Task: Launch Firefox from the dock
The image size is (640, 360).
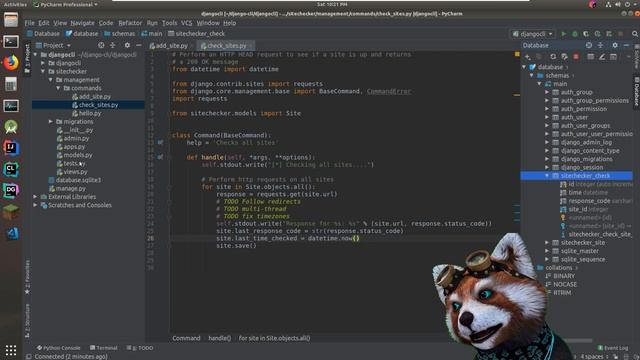Action: [11, 62]
